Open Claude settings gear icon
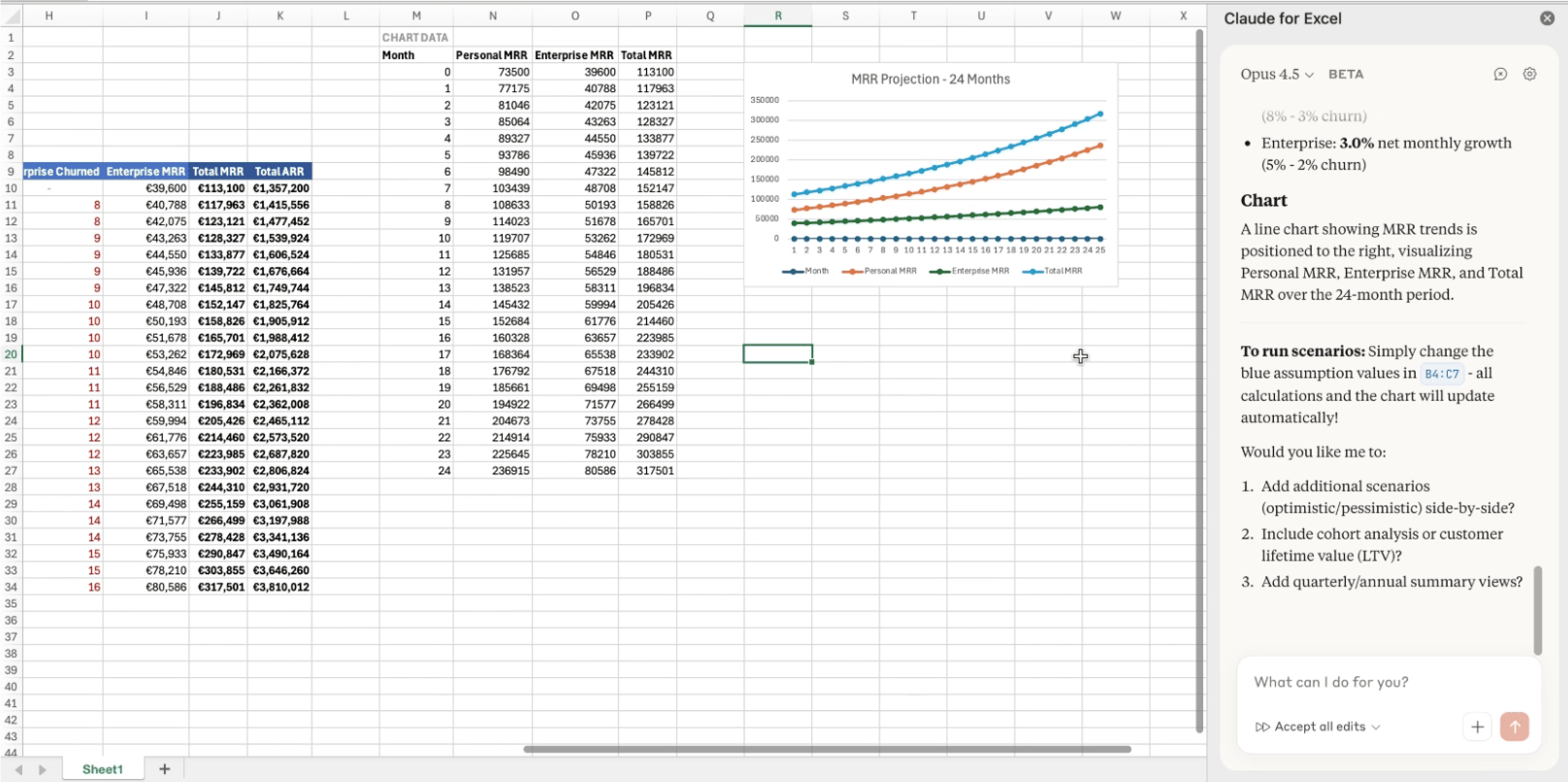This screenshot has width=1568, height=782. 1529,74
